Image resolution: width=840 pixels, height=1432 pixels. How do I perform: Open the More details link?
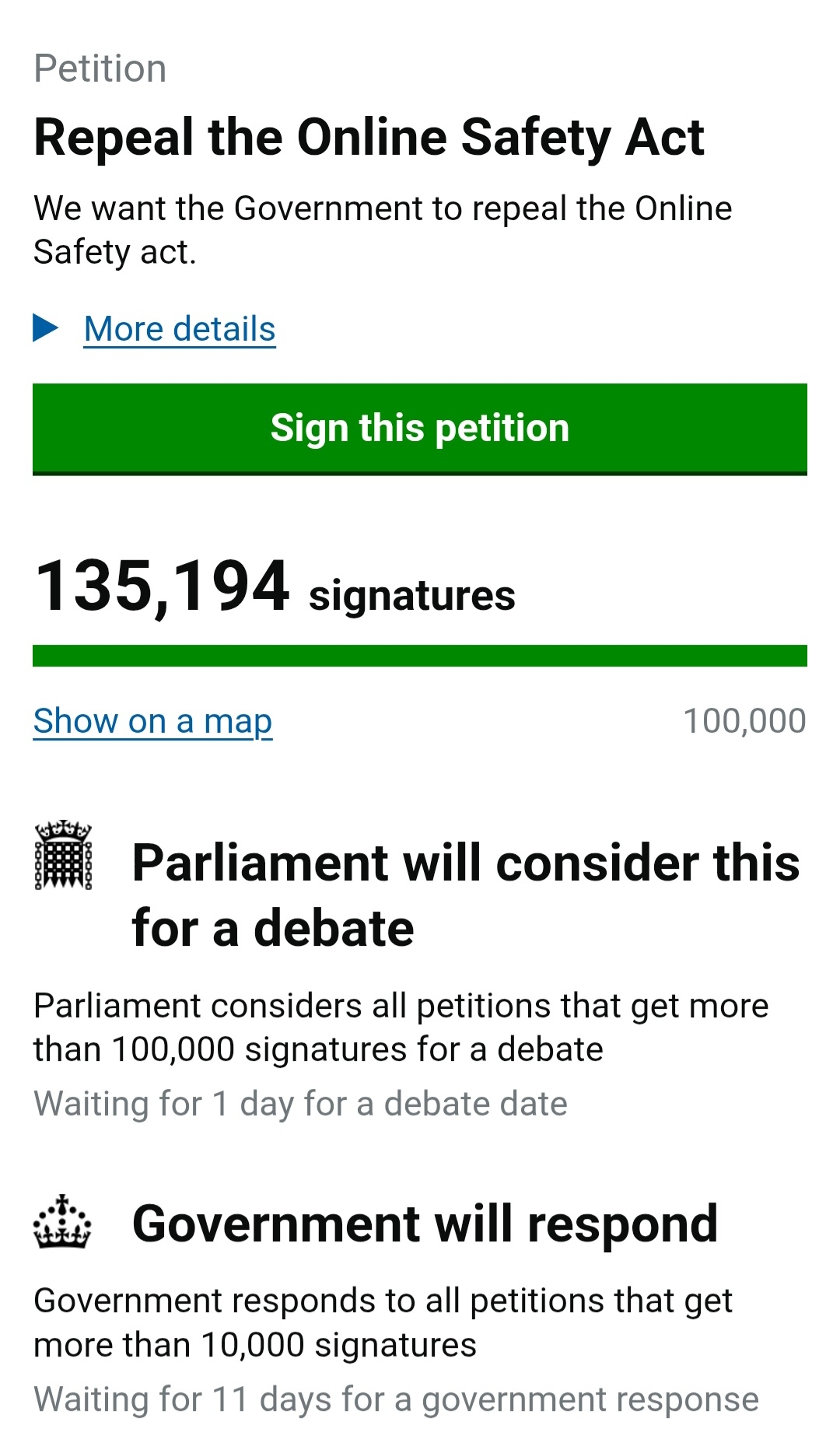[180, 329]
